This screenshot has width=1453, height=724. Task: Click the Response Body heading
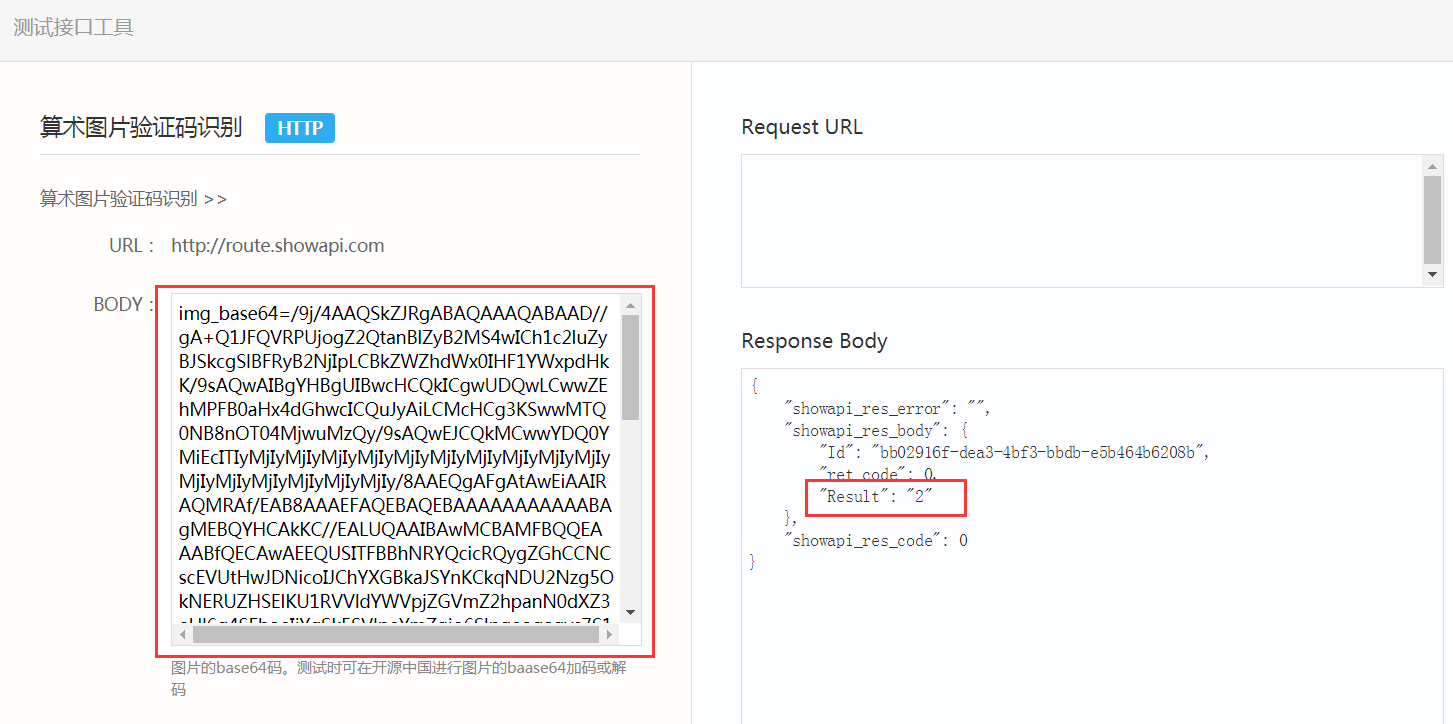(x=814, y=341)
